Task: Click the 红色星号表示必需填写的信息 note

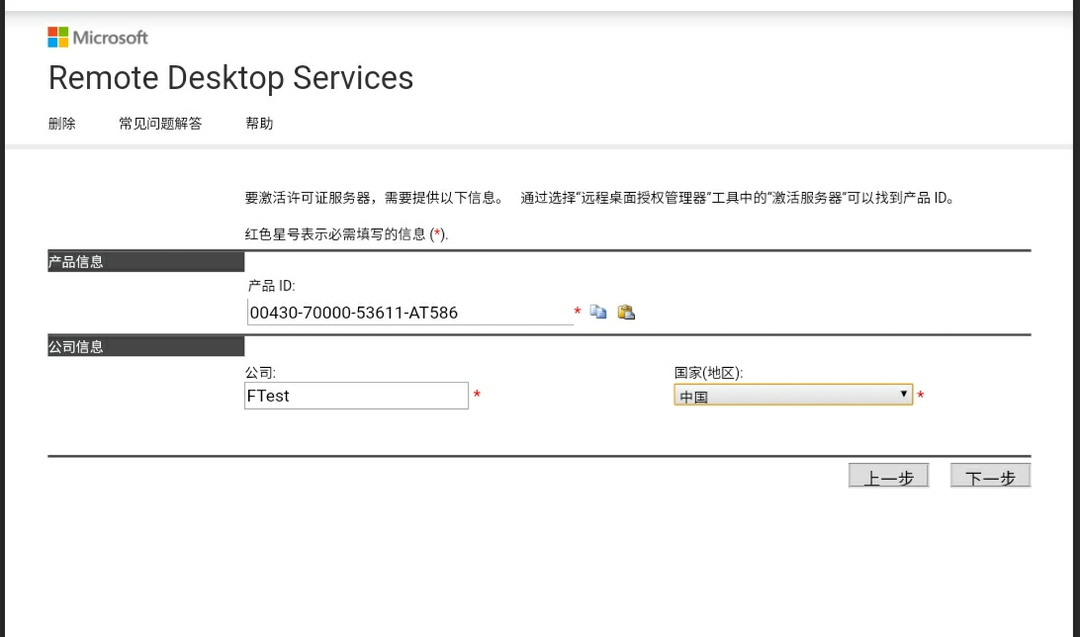Action: click(346, 234)
